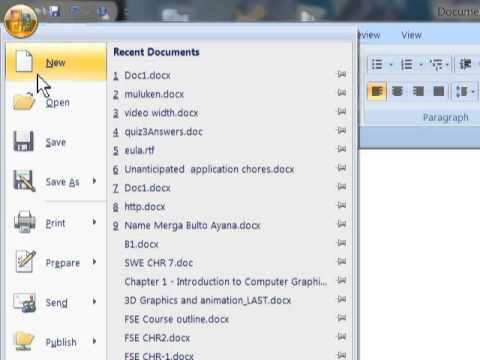The width and height of the screenshot is (480, 360).
Task: Expand the Save As submenu arrow
Action: (x=94, y=181)
